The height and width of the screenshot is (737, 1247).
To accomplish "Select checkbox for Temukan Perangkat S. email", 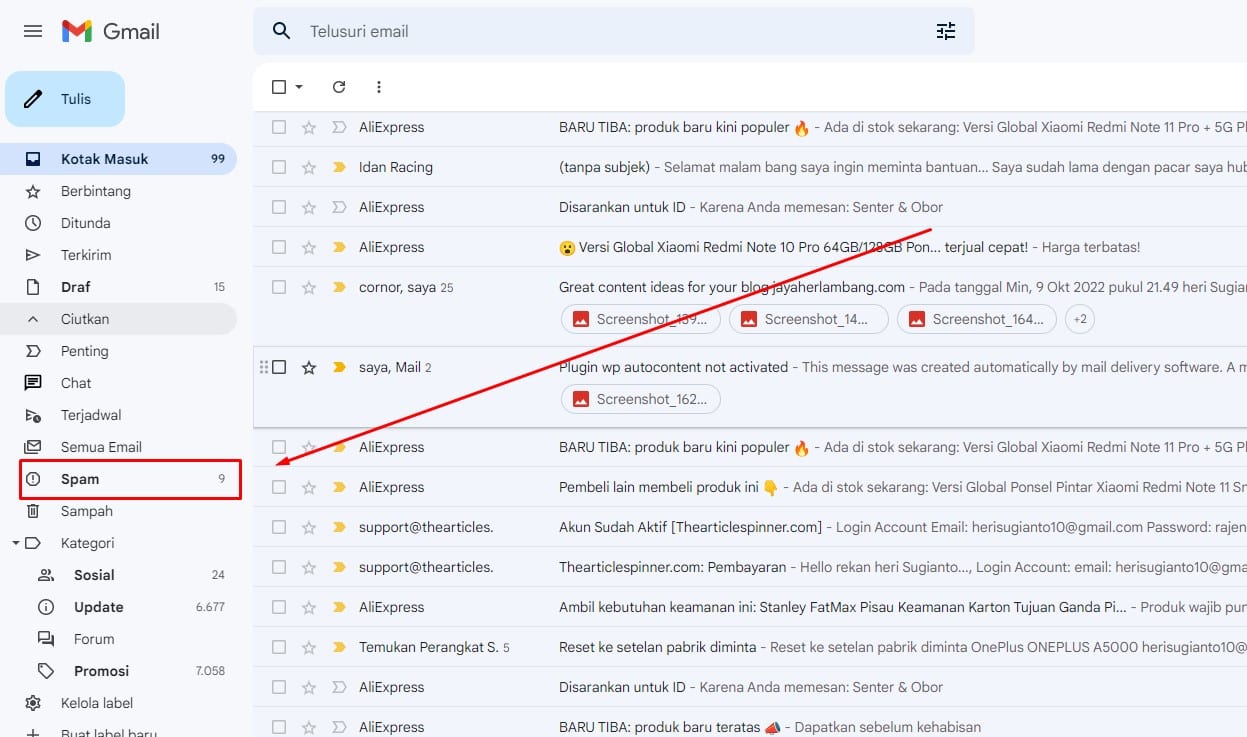I will tap(279, 647).
